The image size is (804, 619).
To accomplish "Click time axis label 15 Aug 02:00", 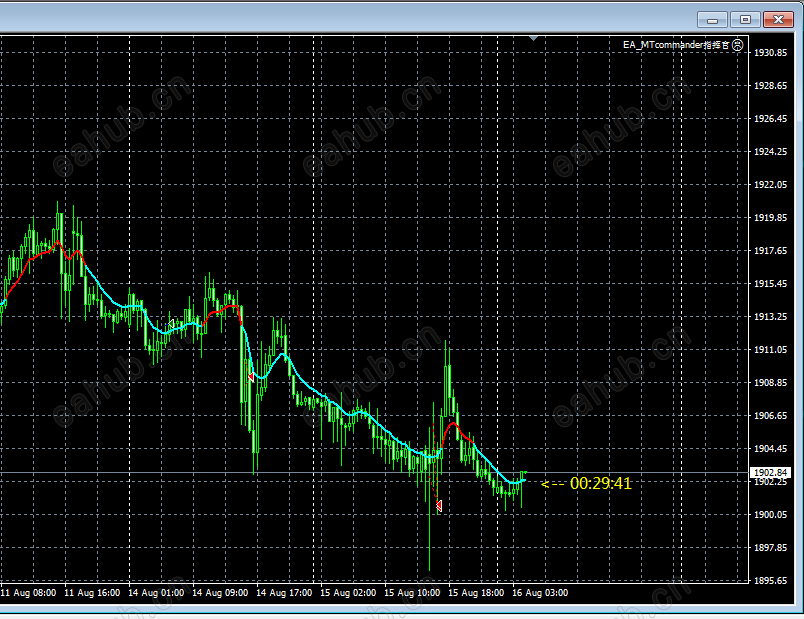I will pos(348,593).
